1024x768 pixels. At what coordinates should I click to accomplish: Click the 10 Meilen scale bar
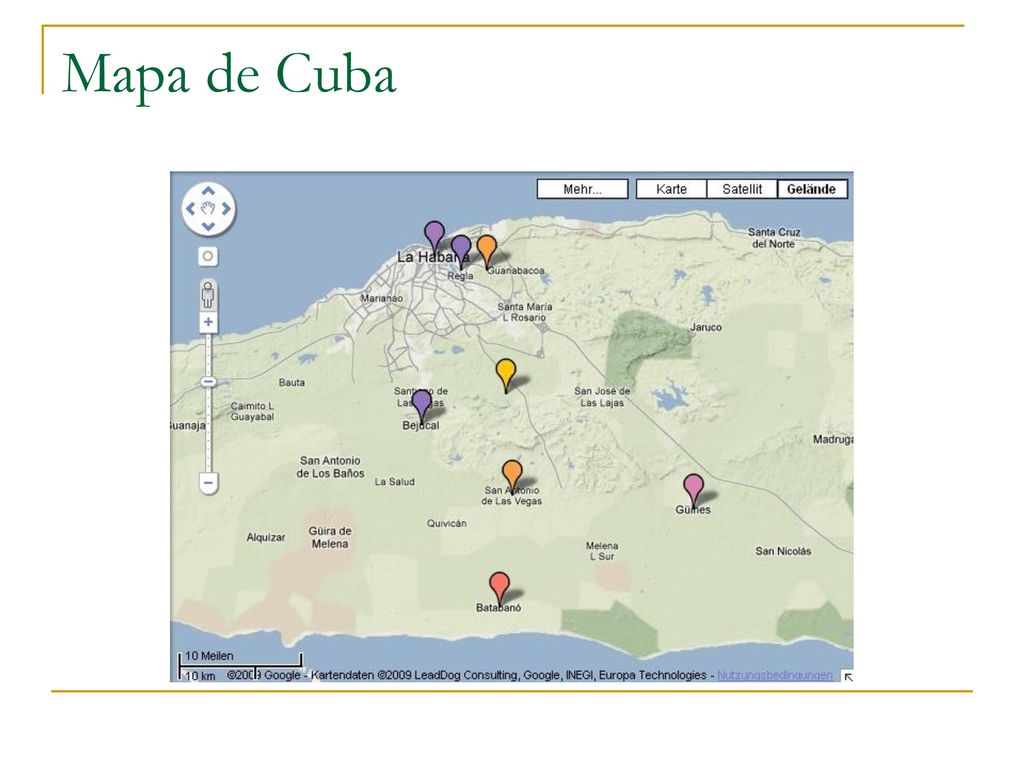pos(240,660)
